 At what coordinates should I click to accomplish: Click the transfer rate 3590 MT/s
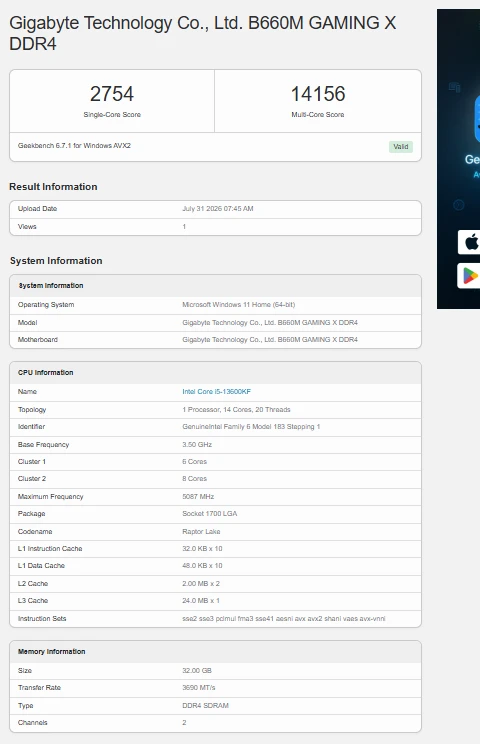pyautogui.click(x=199, y=688)
